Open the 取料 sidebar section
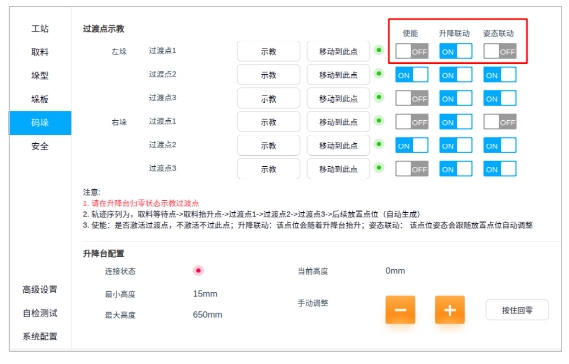 40,52
